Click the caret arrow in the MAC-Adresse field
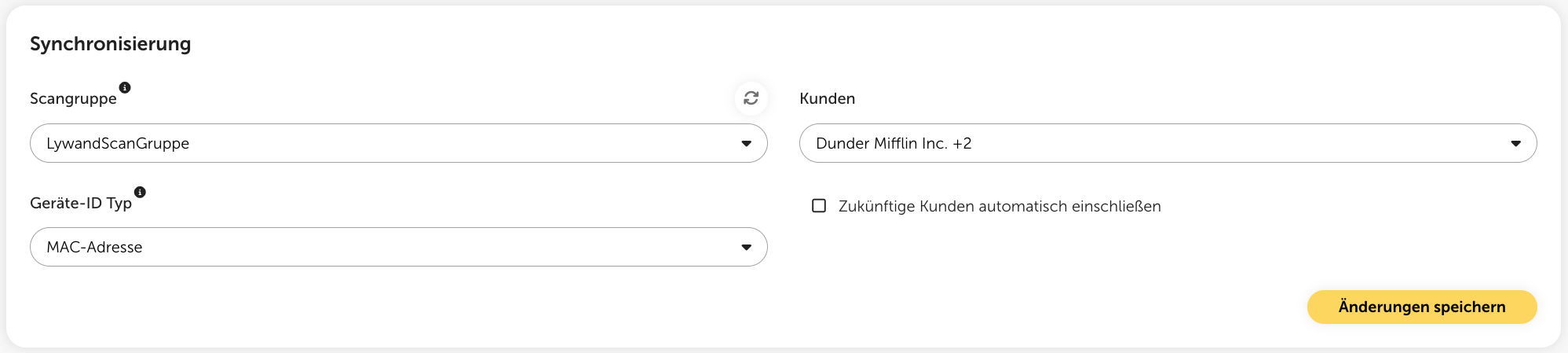This screenshot has height=353, width=1568. [x=746, y=247]
